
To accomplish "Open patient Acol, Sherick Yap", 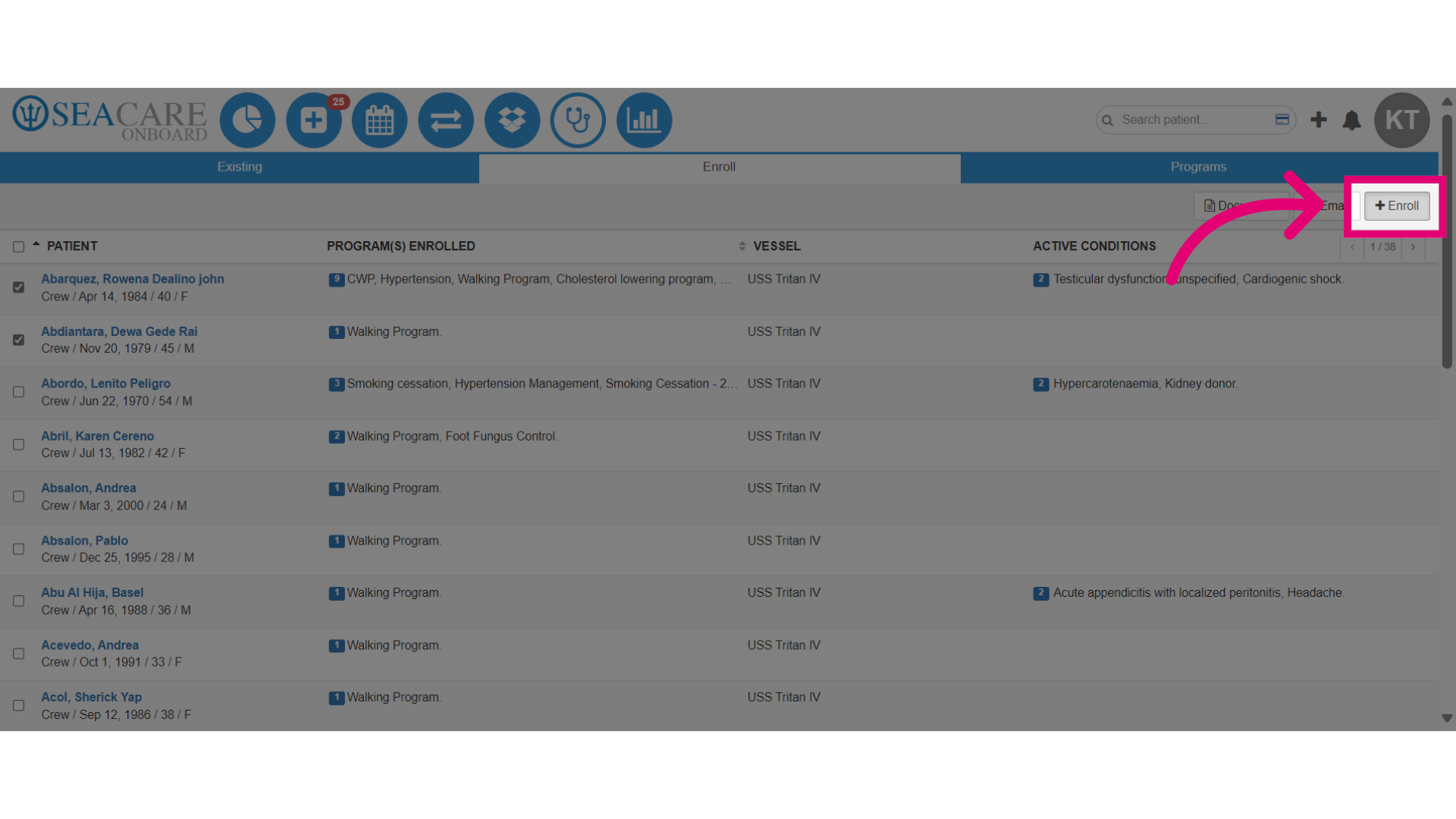I will click(91, 697).
